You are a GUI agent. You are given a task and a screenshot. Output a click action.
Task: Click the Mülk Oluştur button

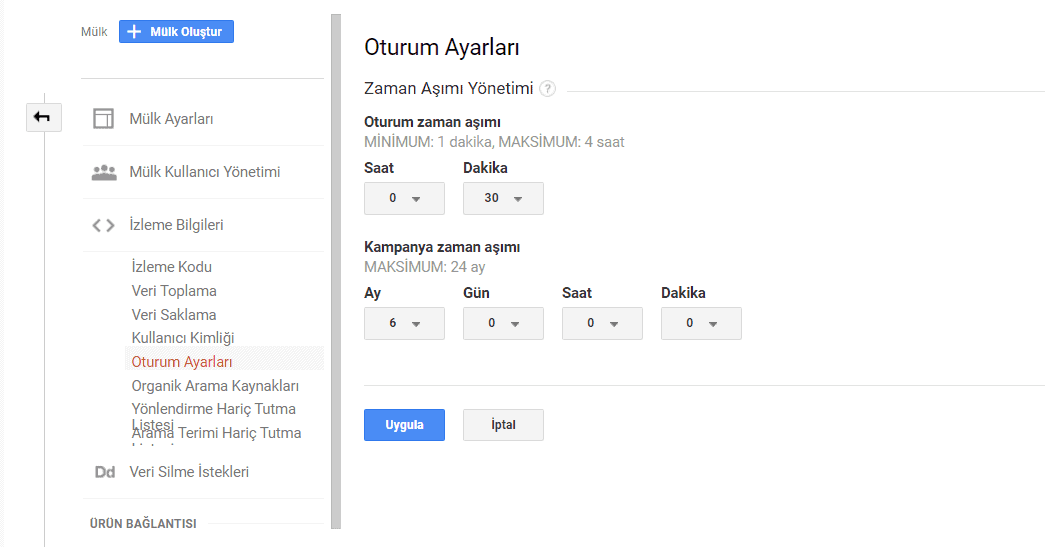(x=176, y=32)
